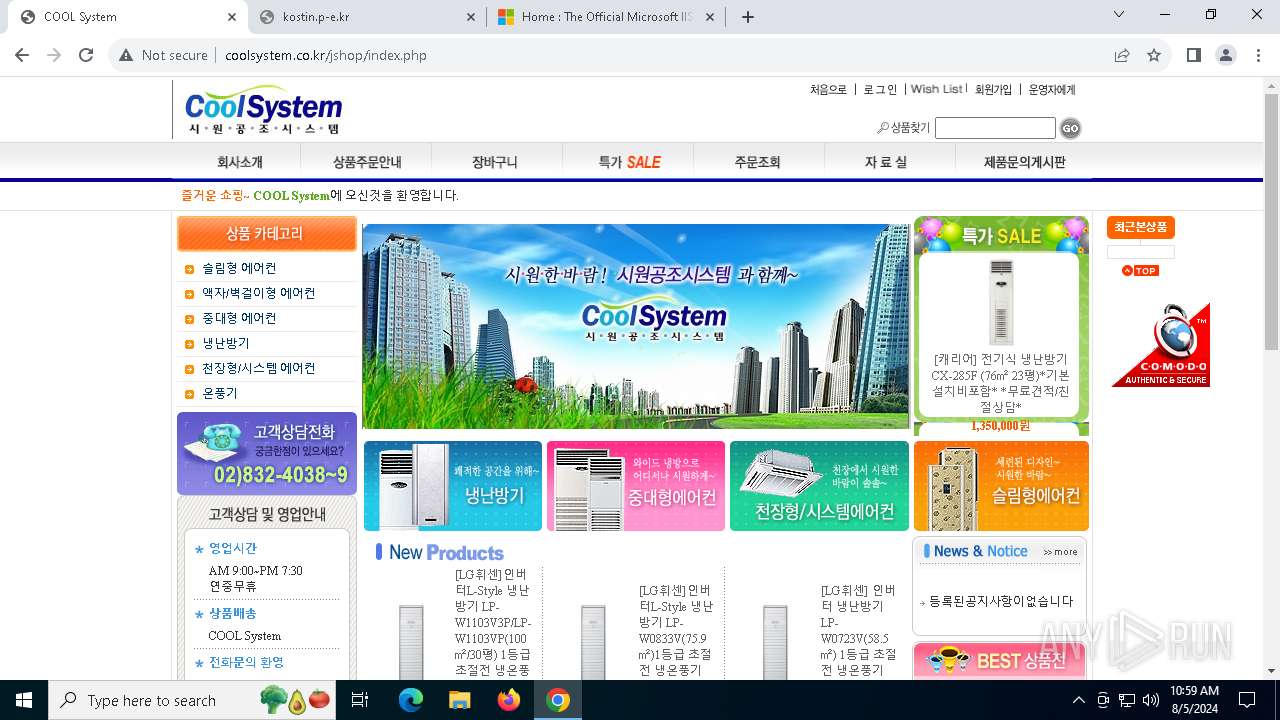Open browser side panel
Screen dimensions: 1280x720
pos(1193,55)
